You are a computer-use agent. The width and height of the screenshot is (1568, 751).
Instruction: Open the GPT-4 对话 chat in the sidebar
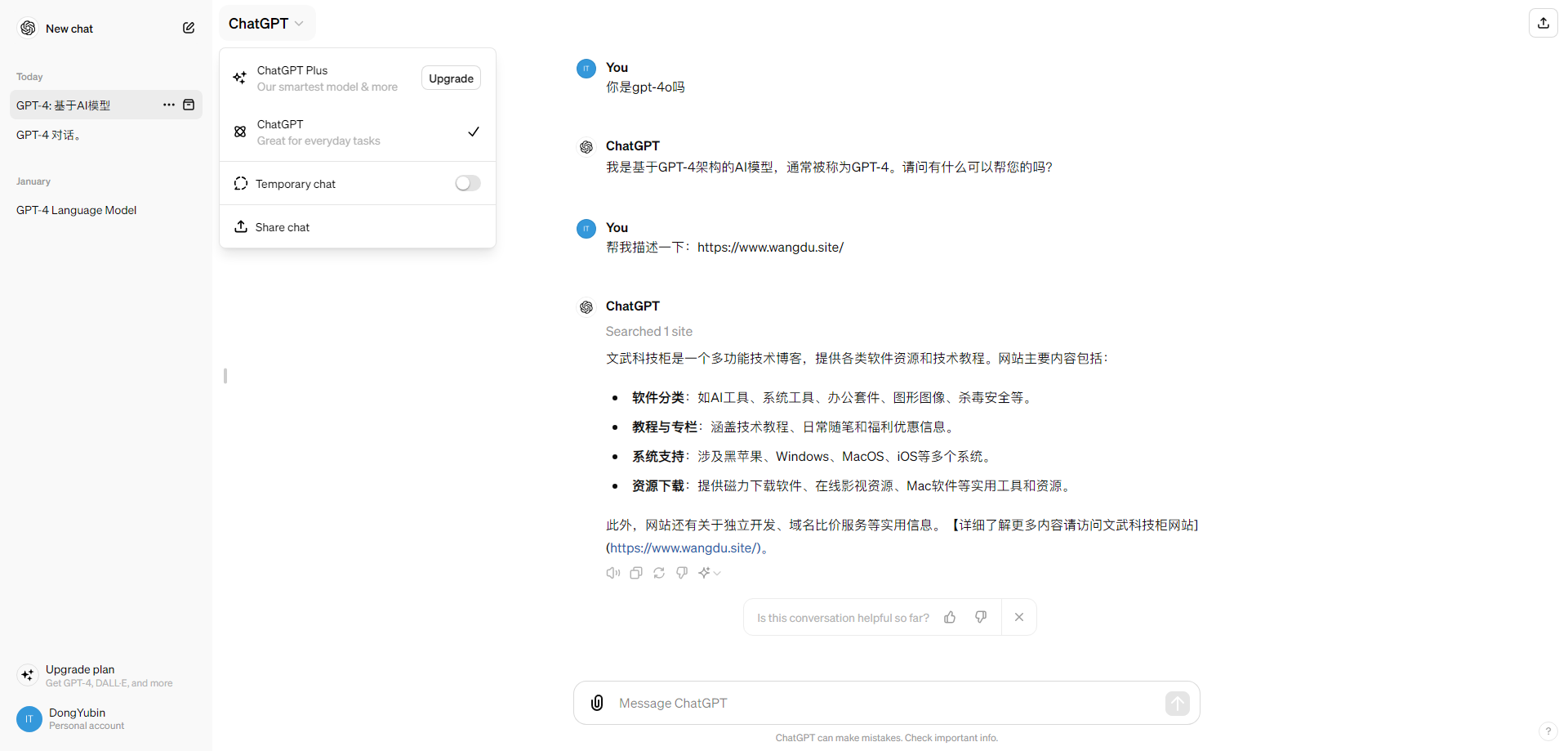[106, 135]
